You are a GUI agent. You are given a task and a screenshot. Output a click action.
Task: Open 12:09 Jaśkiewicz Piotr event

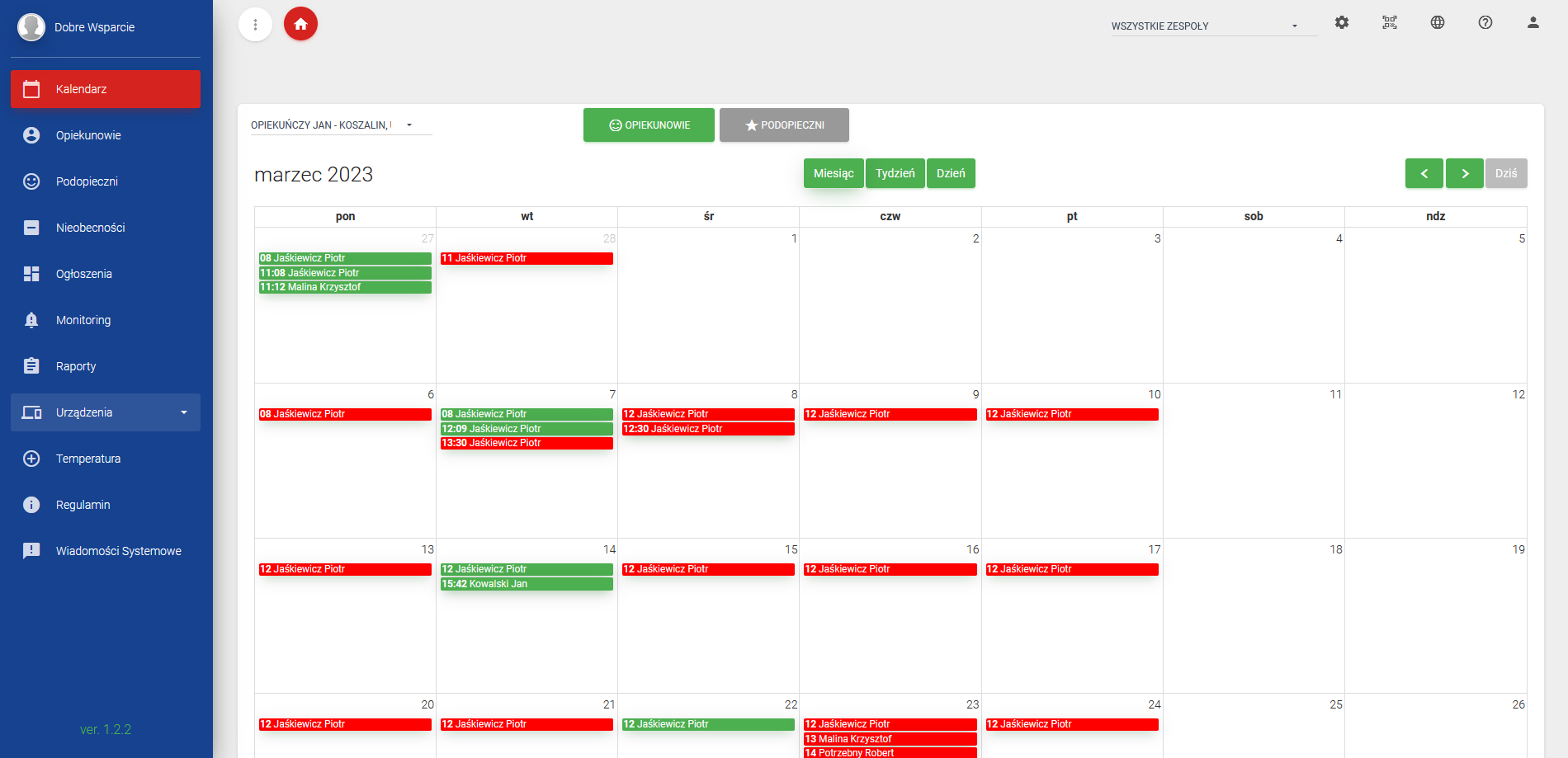tap(527, 429)
